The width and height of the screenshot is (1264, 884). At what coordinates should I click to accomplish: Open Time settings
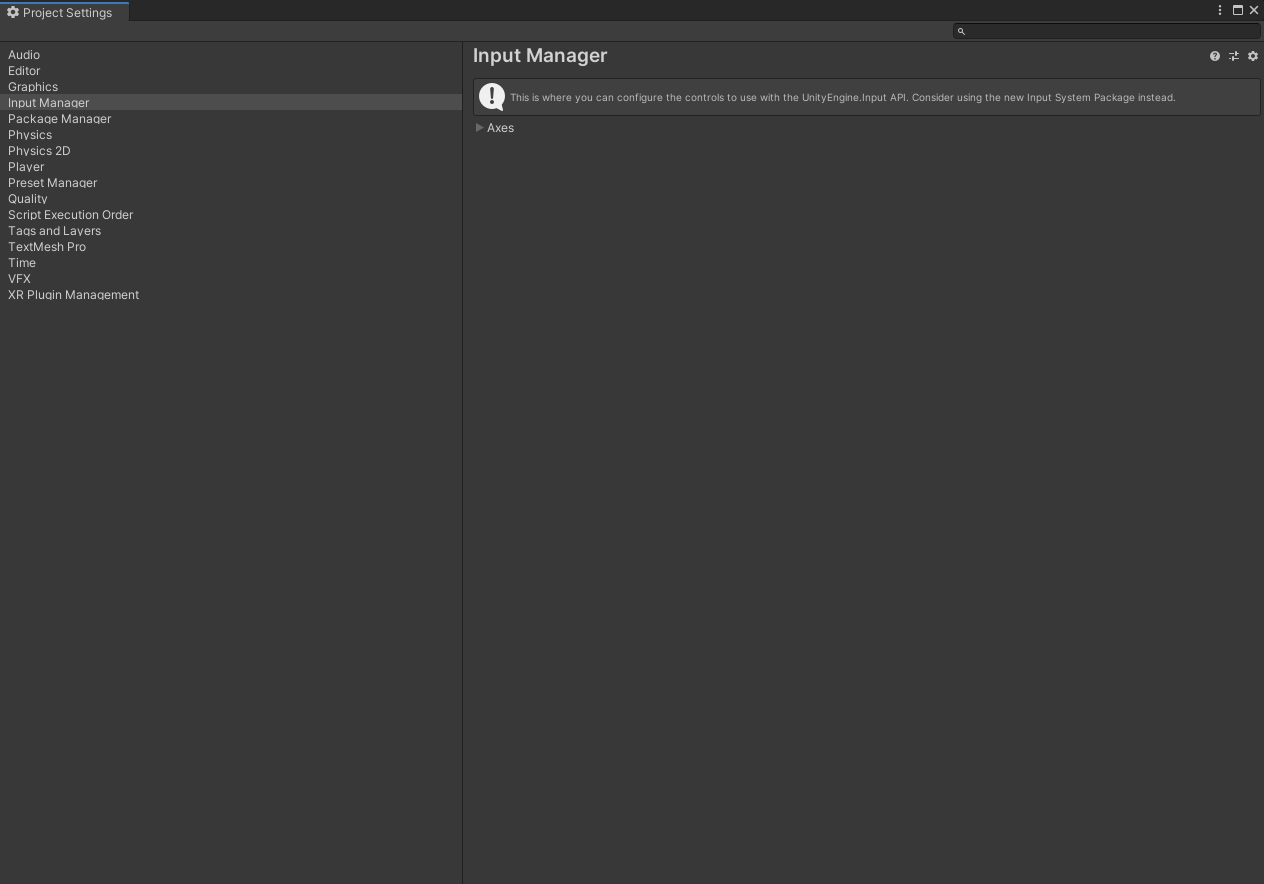click(231, 263)
